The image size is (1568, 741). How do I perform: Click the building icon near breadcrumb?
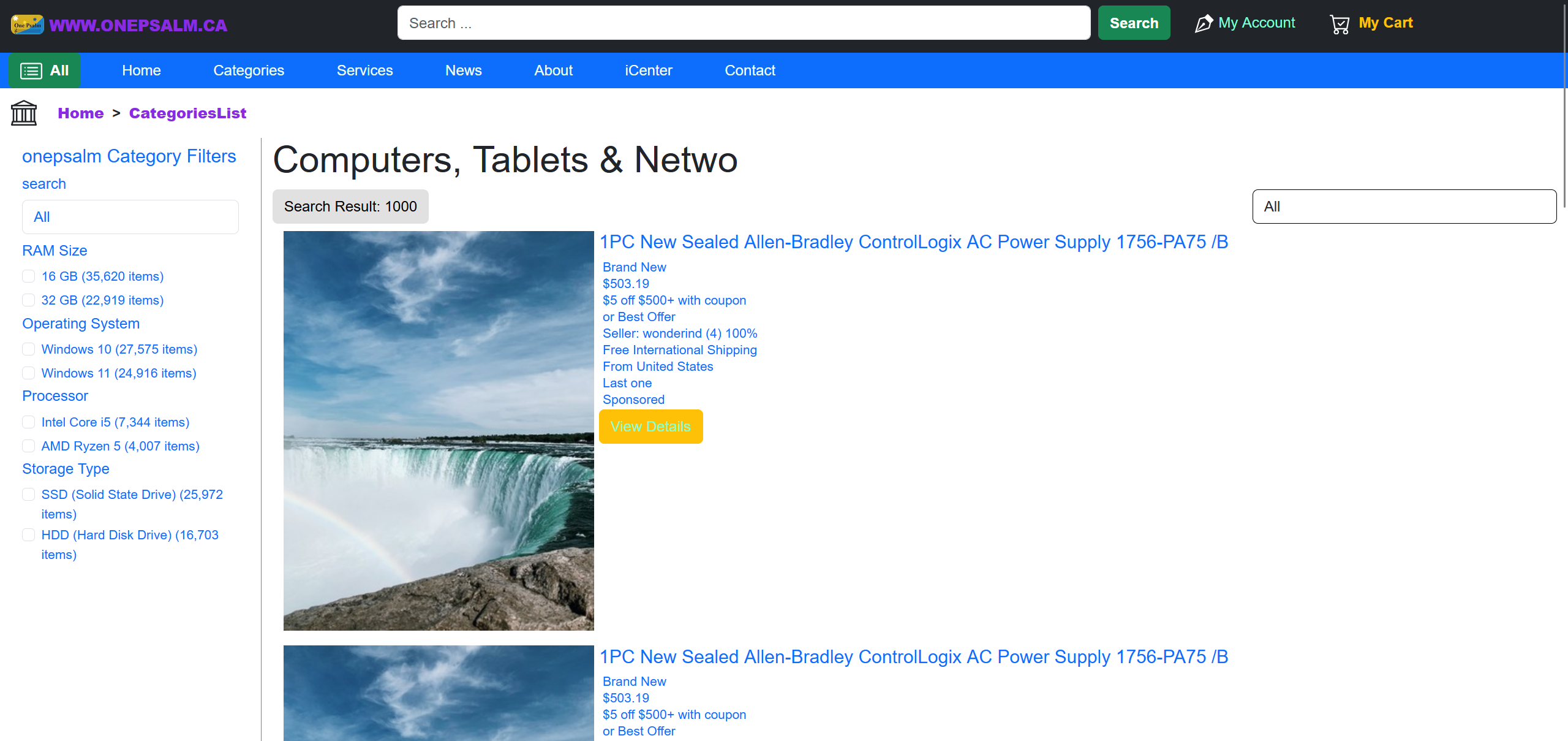pyautogui.click(x=24, y=113)
